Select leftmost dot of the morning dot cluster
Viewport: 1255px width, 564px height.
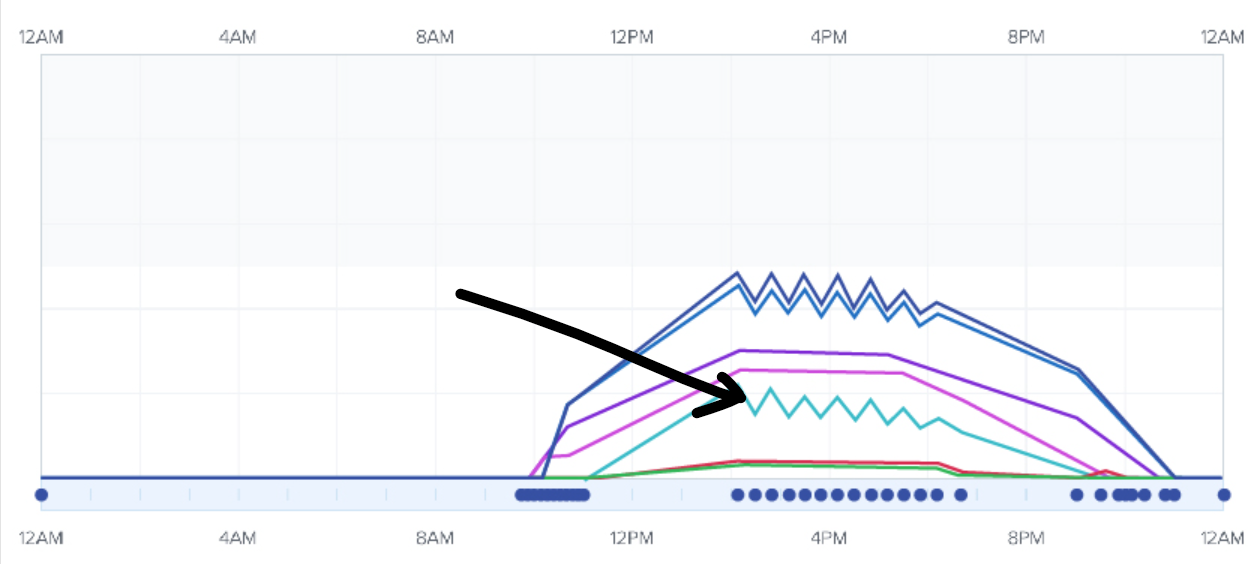point(521,494)
